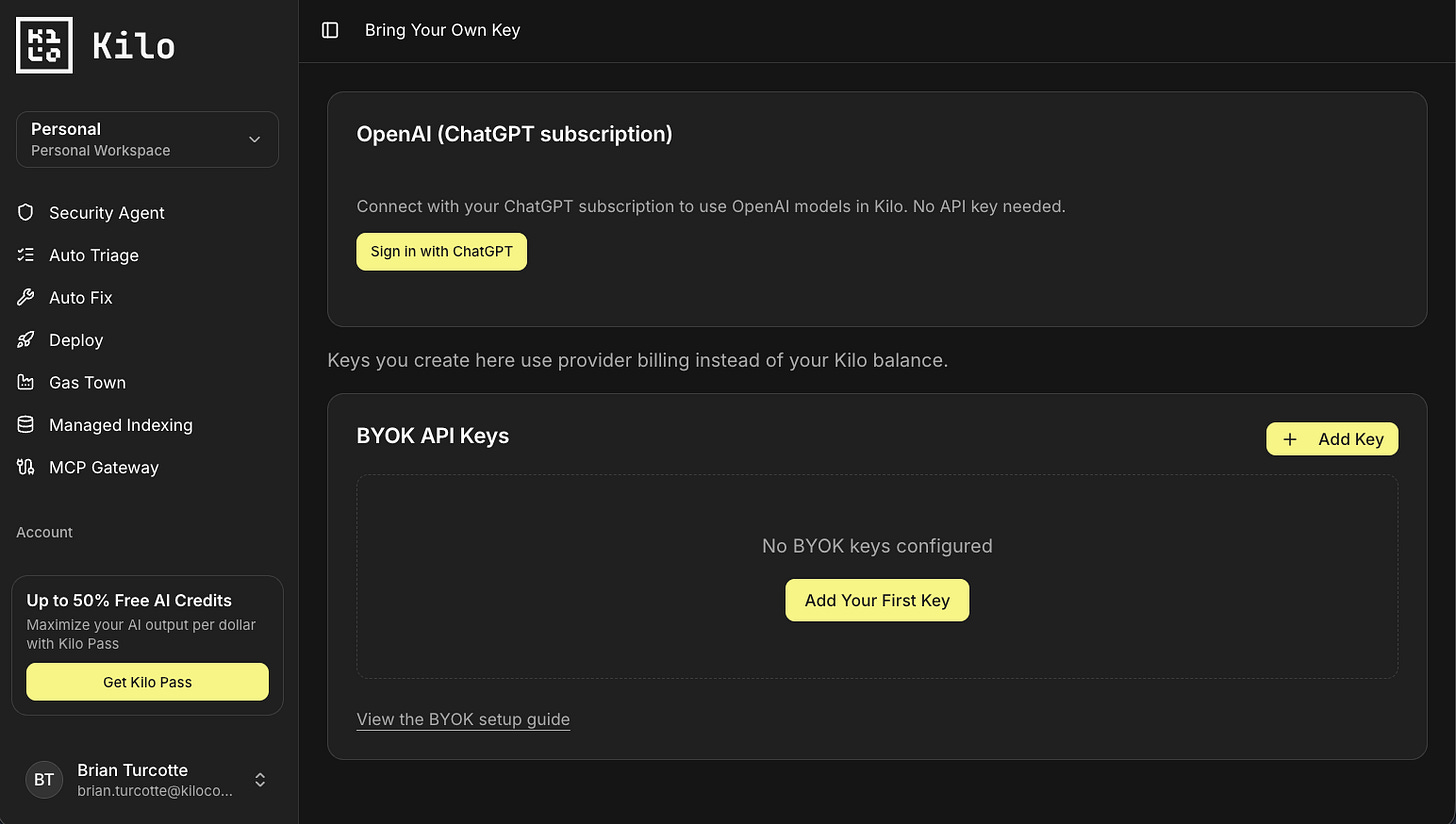Open the View the BYOK setup guide link
The image size is (1456, 824).
point(463,719)
